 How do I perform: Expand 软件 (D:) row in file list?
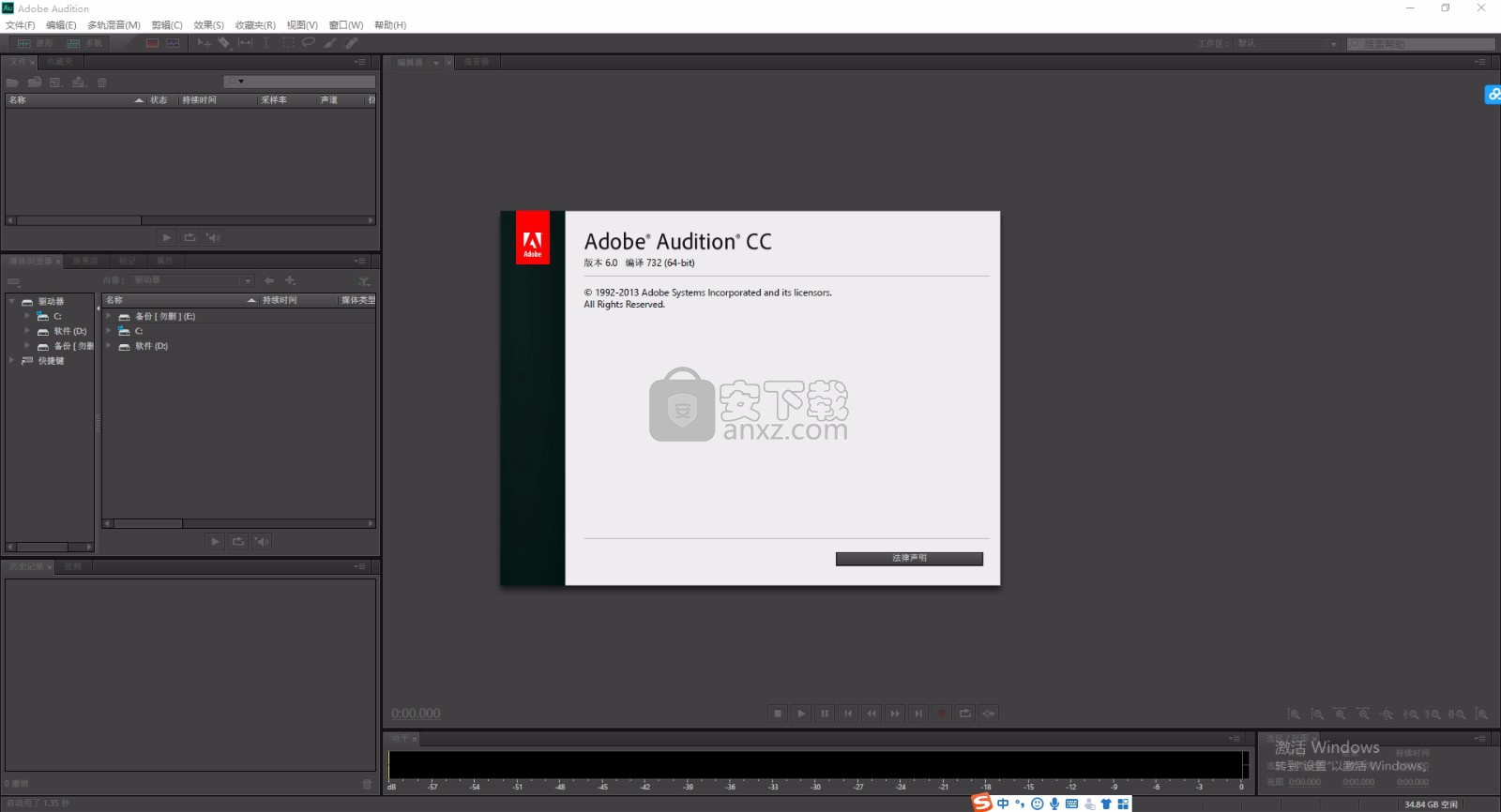click(x=109, y=346)
